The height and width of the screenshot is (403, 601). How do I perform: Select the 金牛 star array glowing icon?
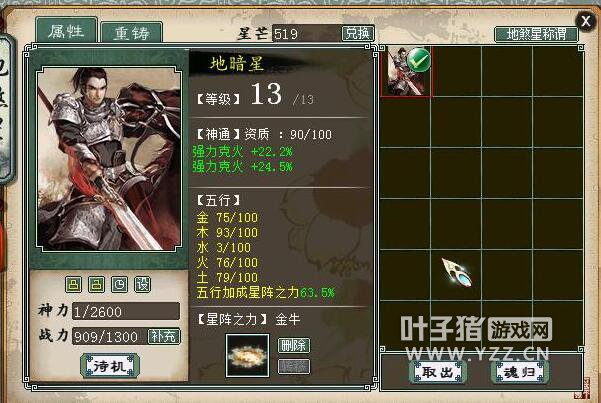pos(248,355)
